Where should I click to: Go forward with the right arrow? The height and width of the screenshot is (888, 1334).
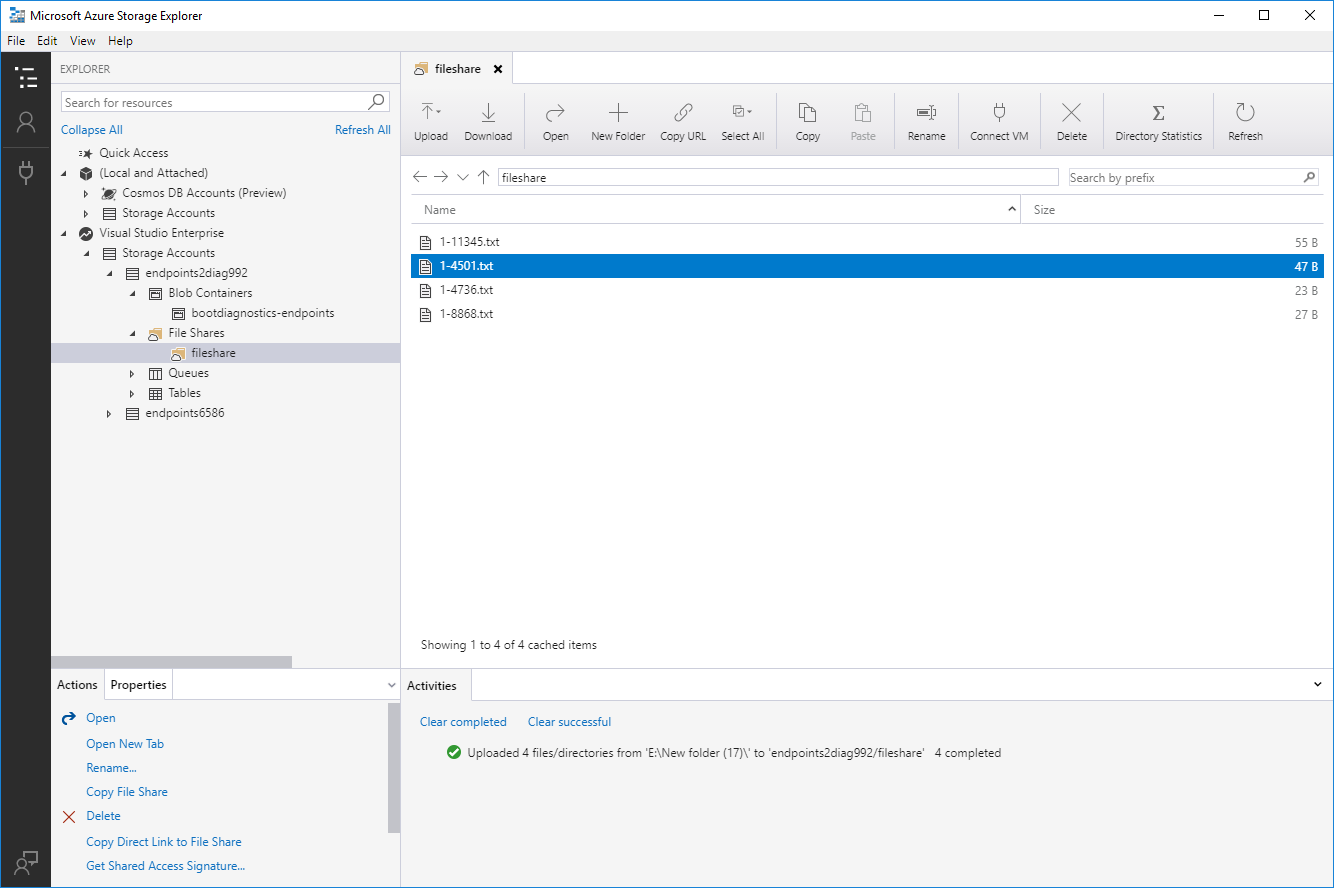(x=441, y=177)
